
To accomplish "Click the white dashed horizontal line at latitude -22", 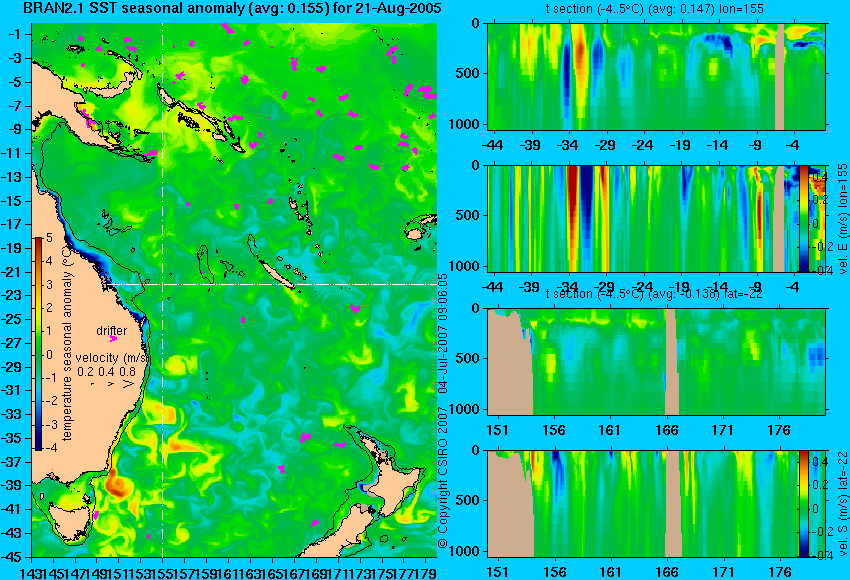I will click(x=272, y=284).
